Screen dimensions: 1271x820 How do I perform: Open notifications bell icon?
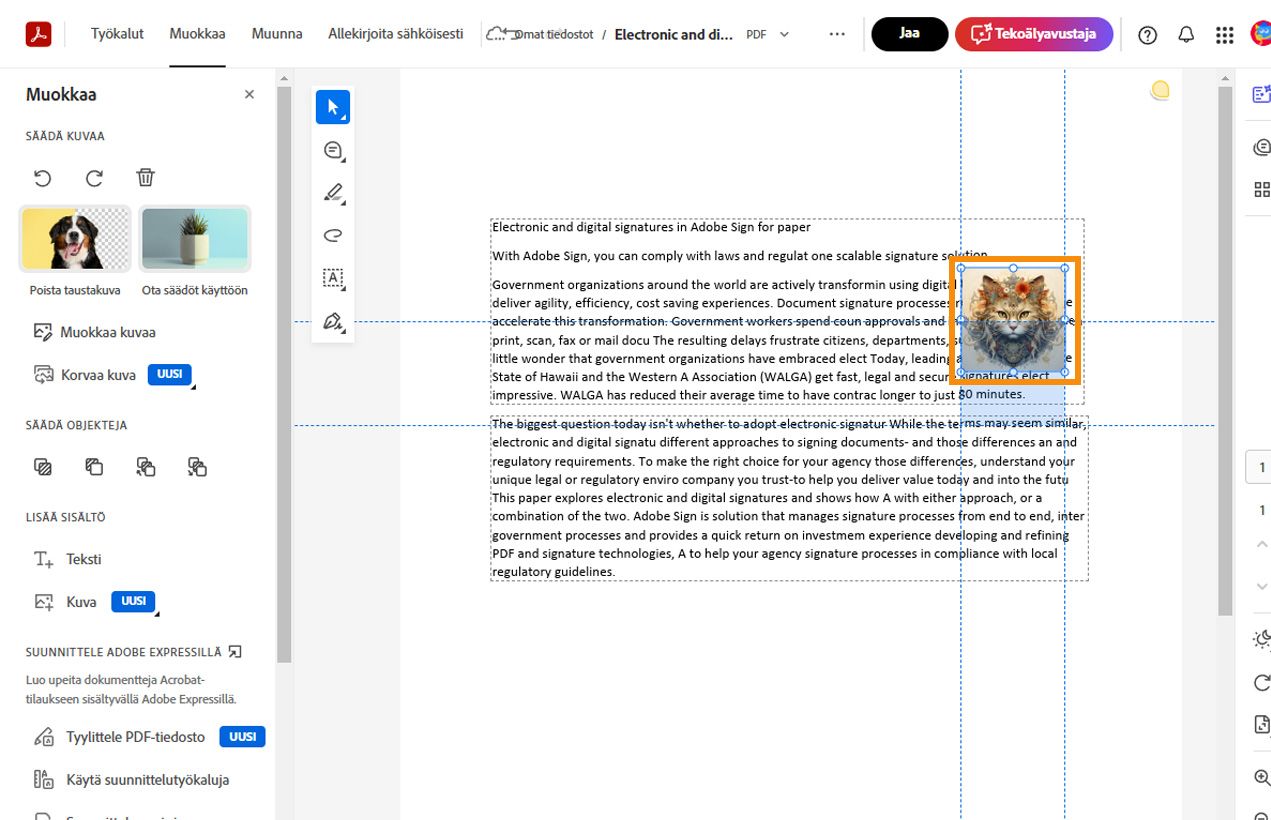coord(1186,35)
